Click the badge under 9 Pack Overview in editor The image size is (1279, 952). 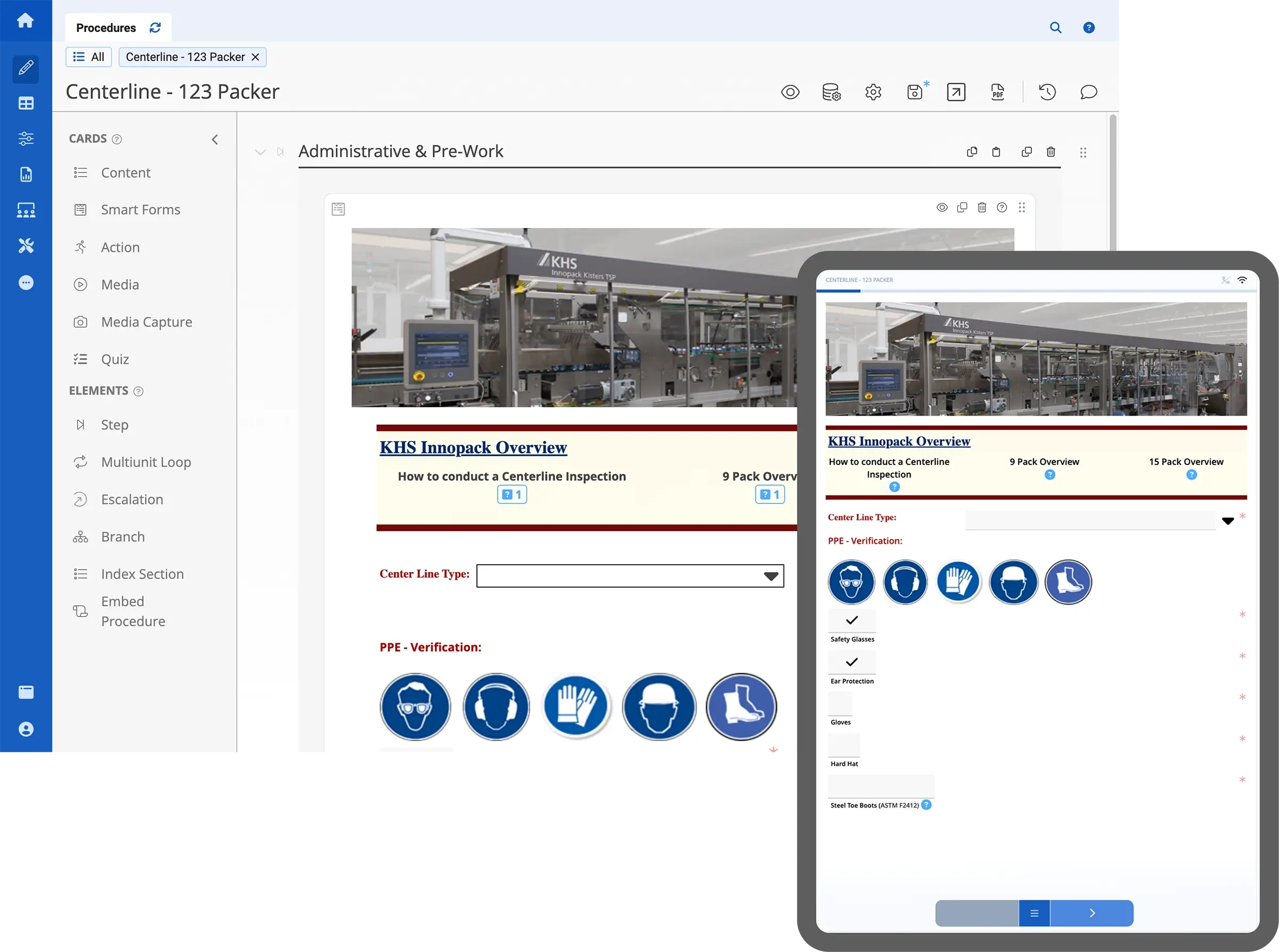[770, 494]
